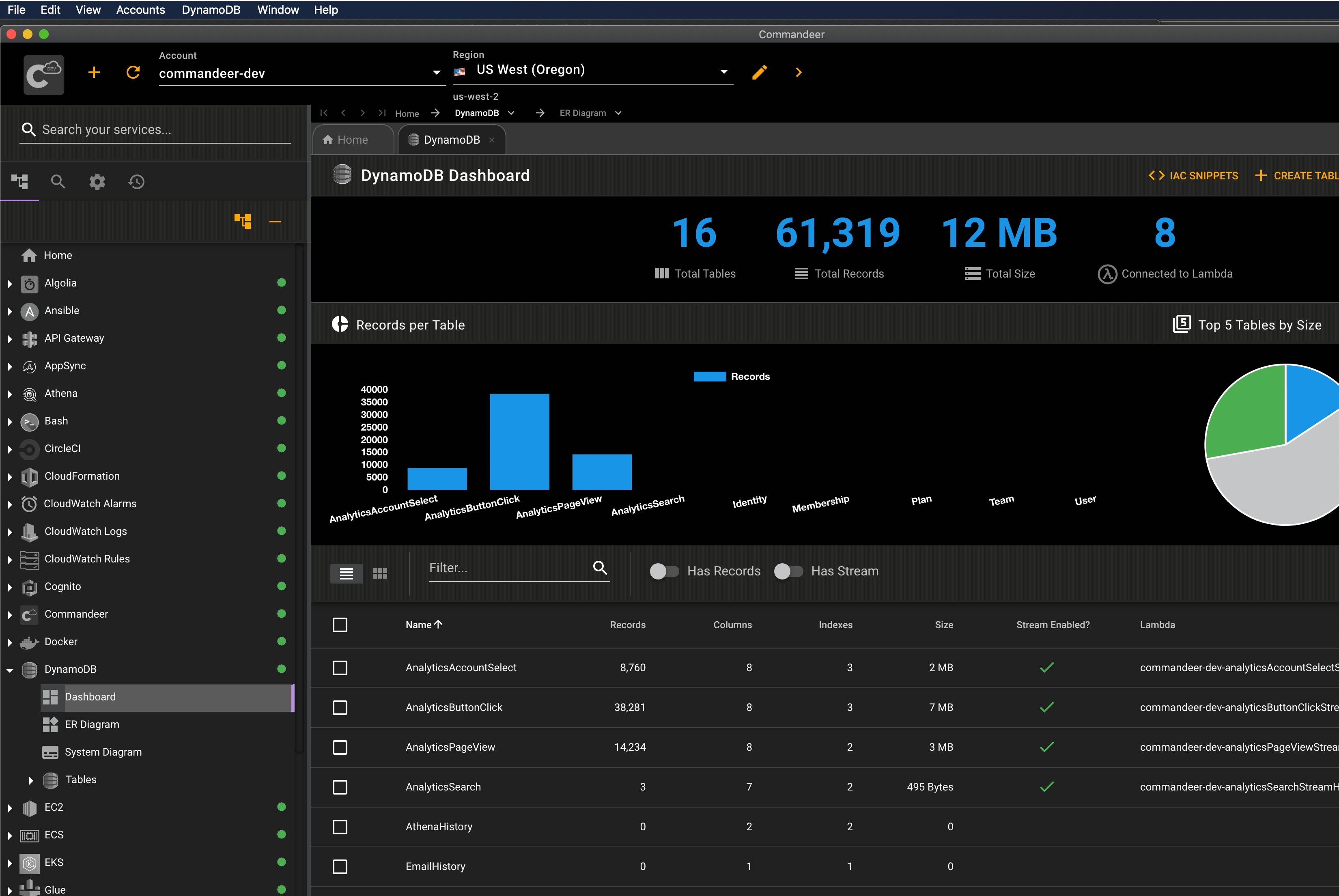Open the Region dropdown US West (Oregon)

[x=593, y=70]
